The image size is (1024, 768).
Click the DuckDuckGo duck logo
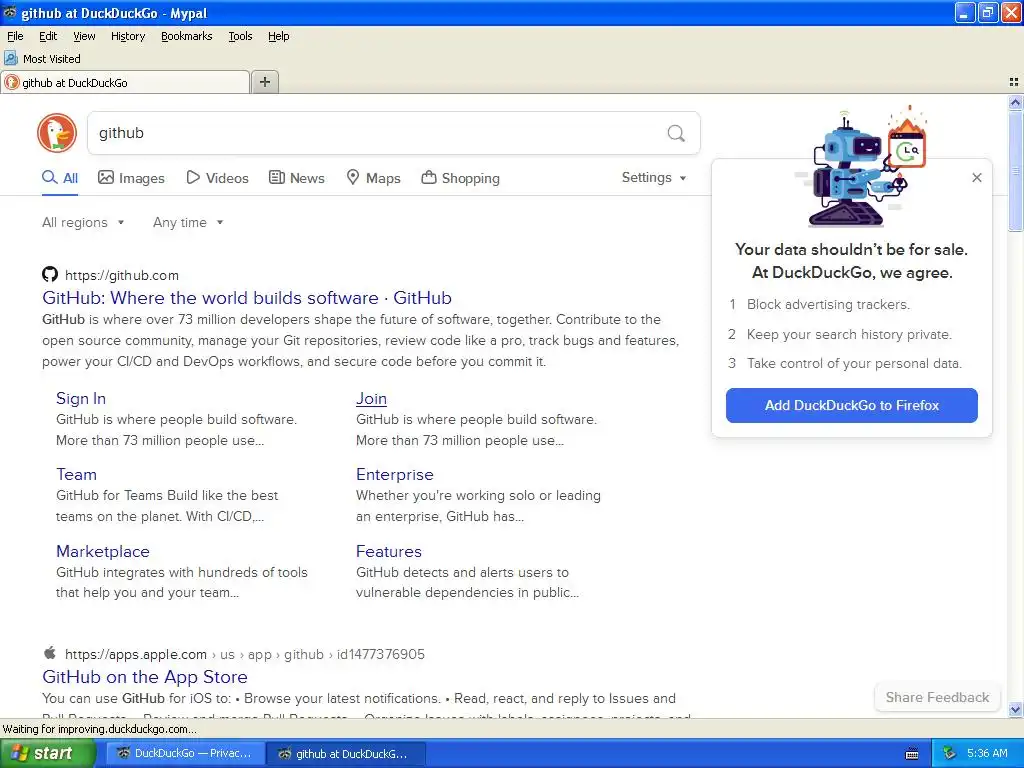pos(57,133)
